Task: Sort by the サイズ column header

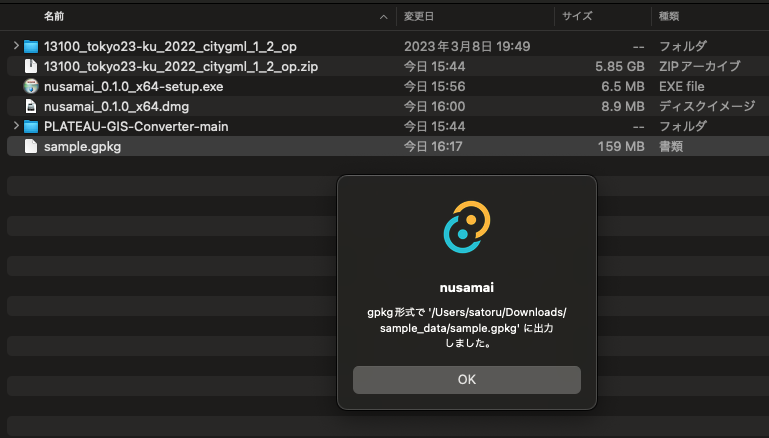Action: (577, 16)
